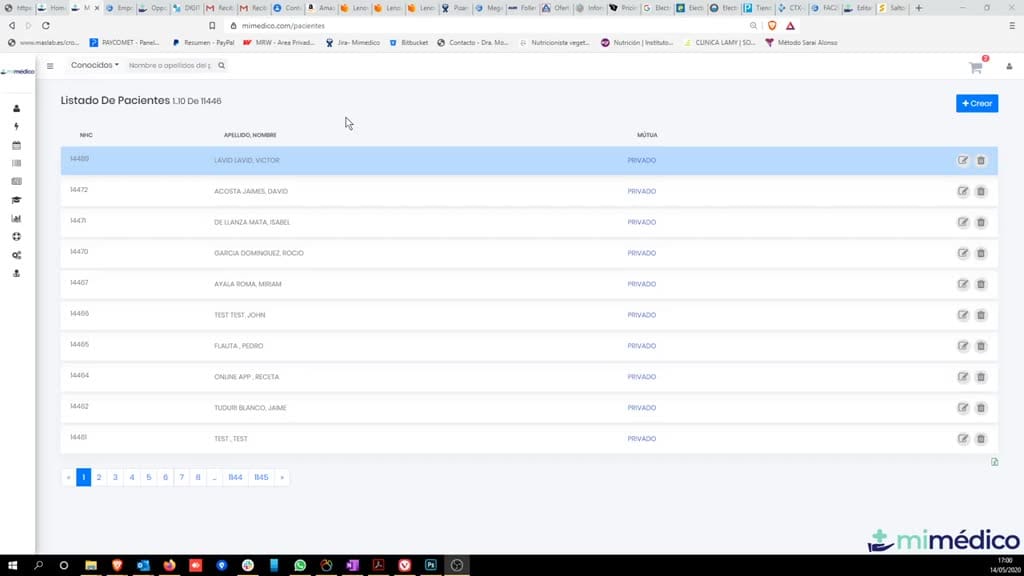Click the patient name search field
Screen dimensions: 1024x576
coord(170,65)
